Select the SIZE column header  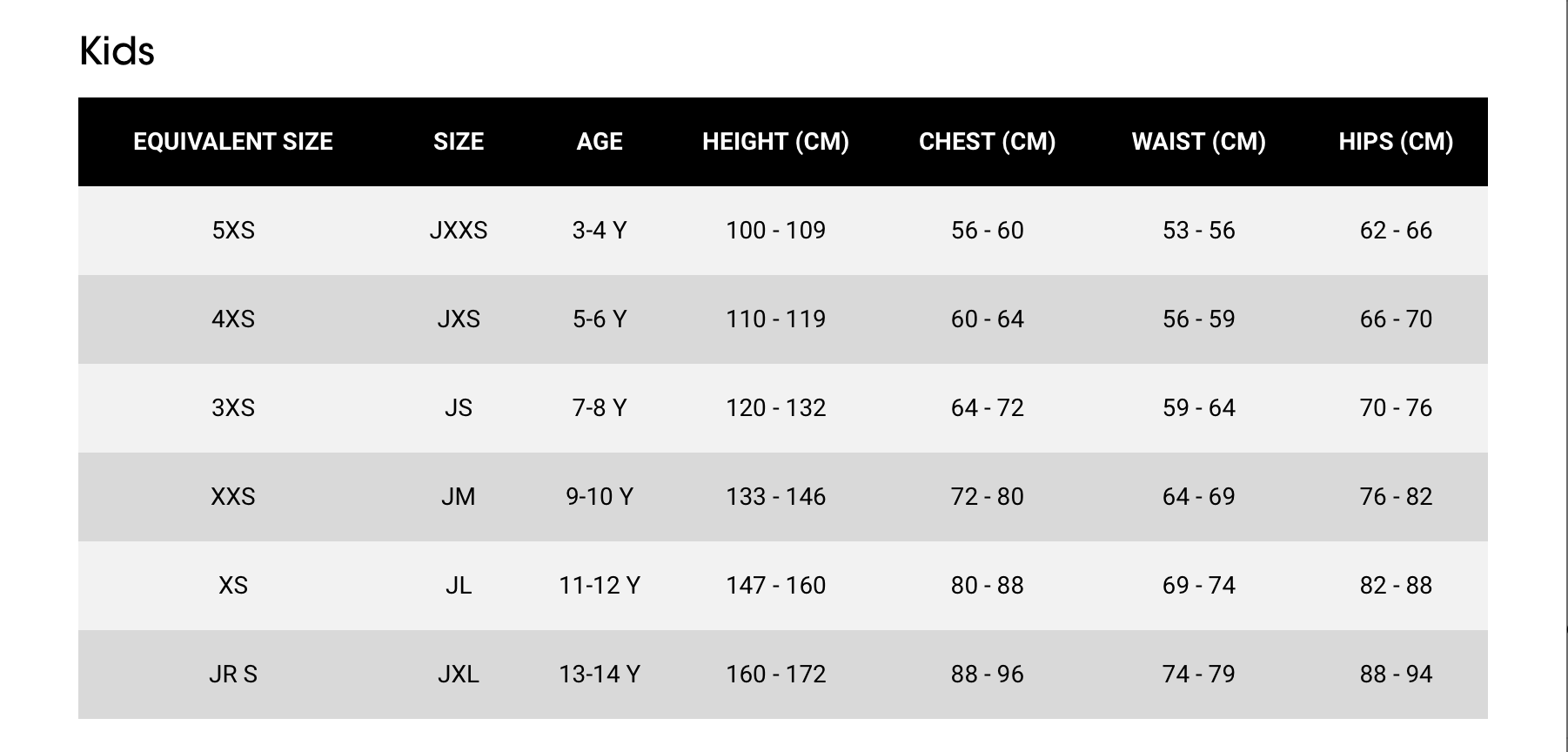pyautogui.click(x=459, y=142)
